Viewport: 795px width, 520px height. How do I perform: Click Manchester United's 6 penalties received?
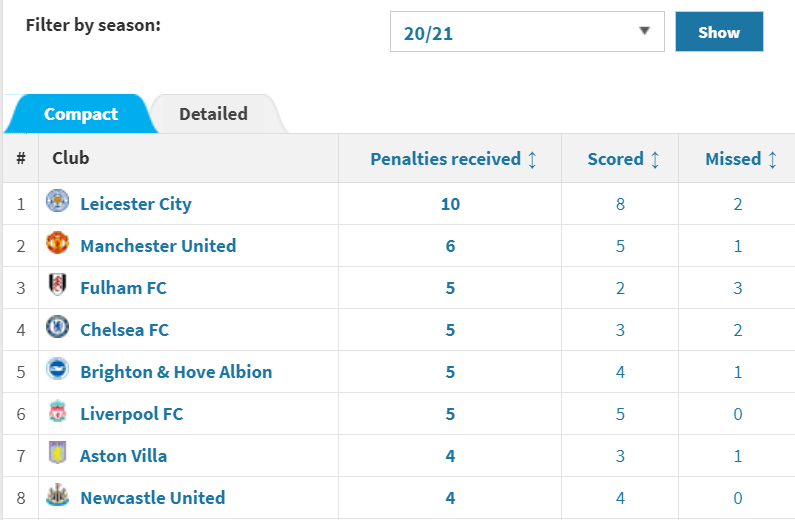click(x=450, y=246)
